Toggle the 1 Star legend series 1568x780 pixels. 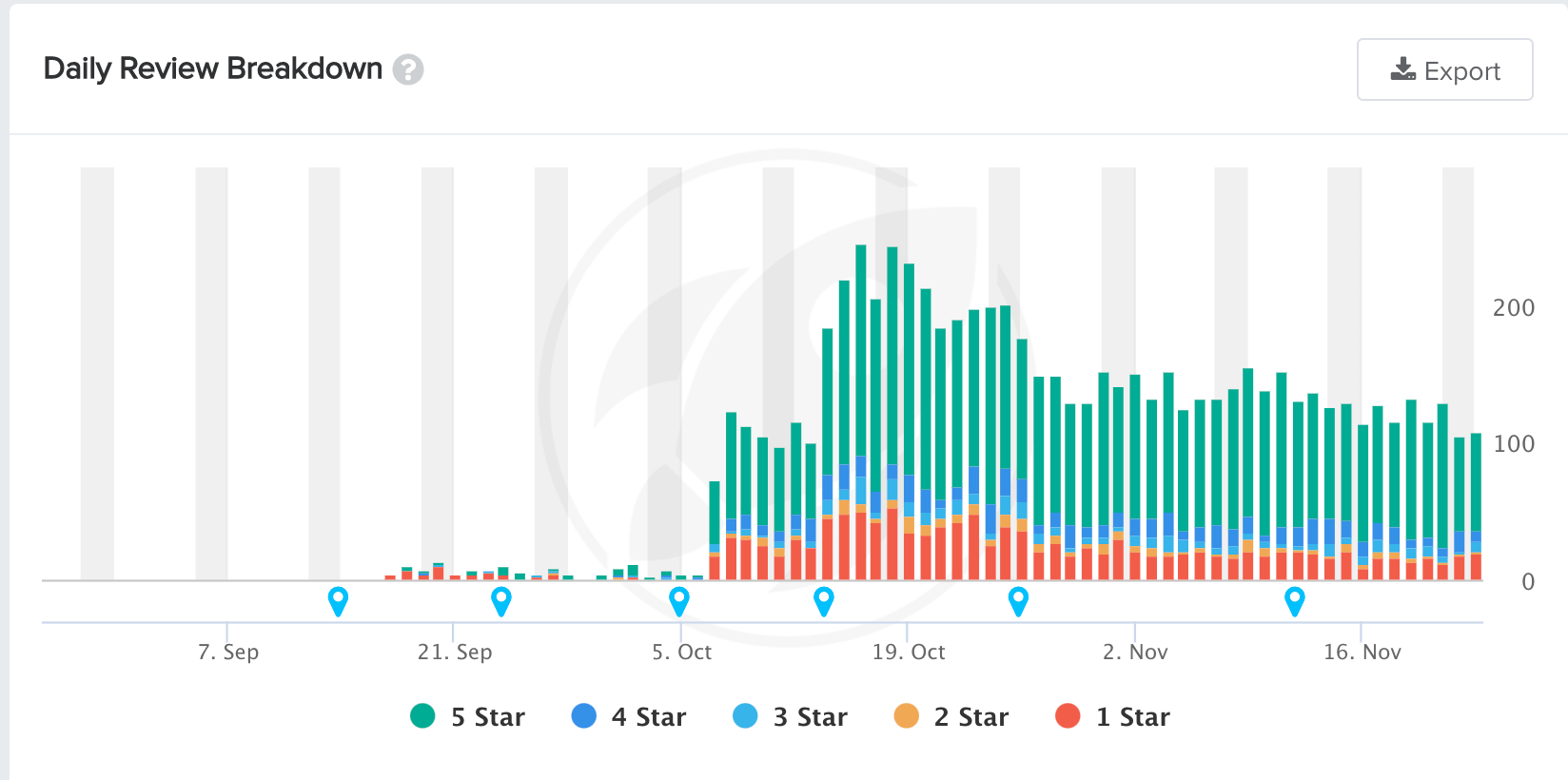1112,716
